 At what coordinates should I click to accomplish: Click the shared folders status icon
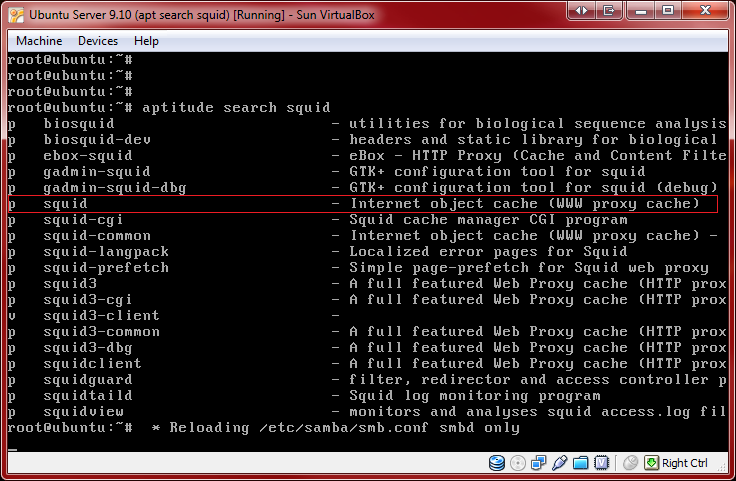581,463
